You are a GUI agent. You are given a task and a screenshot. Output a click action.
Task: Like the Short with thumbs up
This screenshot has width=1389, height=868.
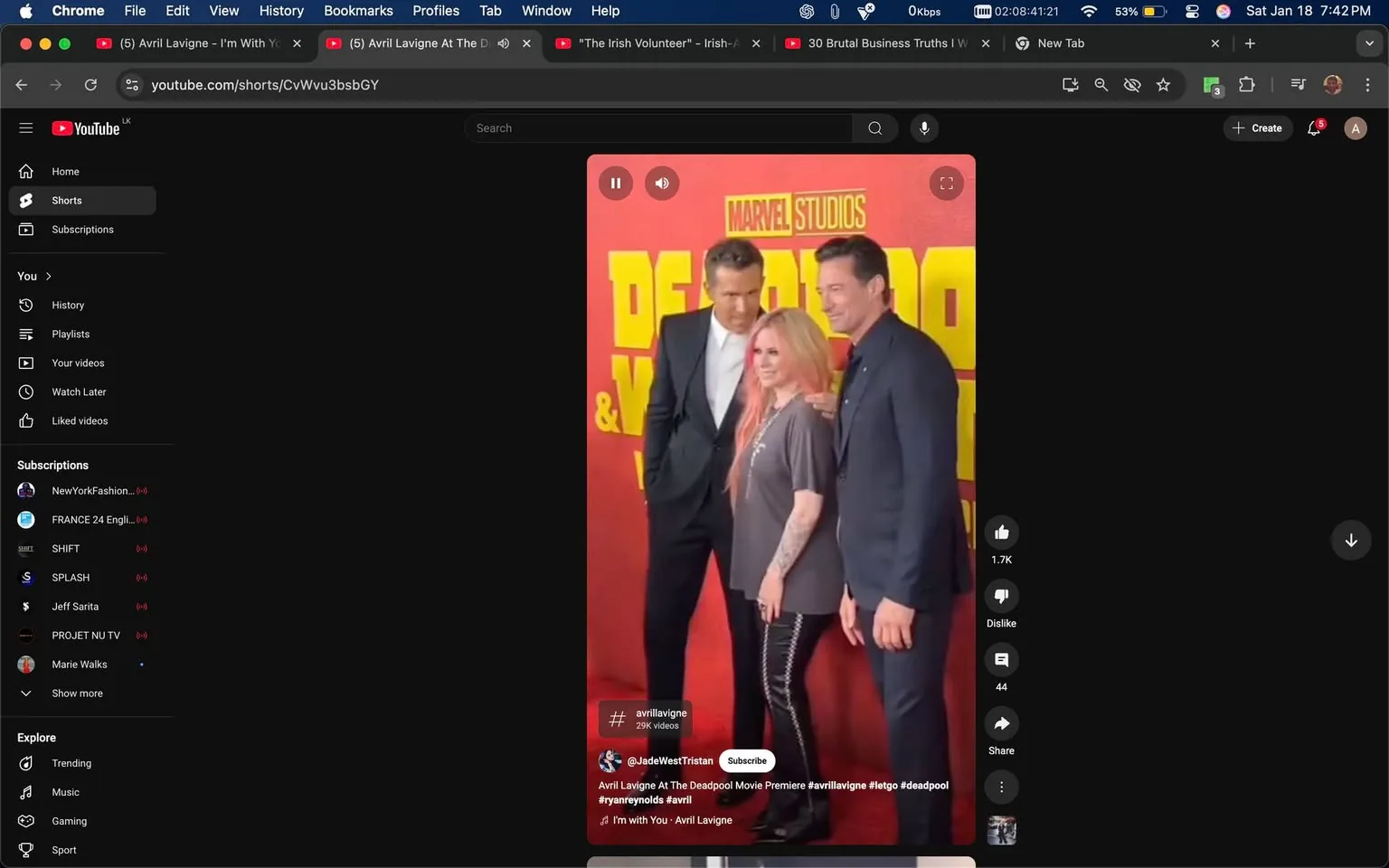click(1001, 533)
